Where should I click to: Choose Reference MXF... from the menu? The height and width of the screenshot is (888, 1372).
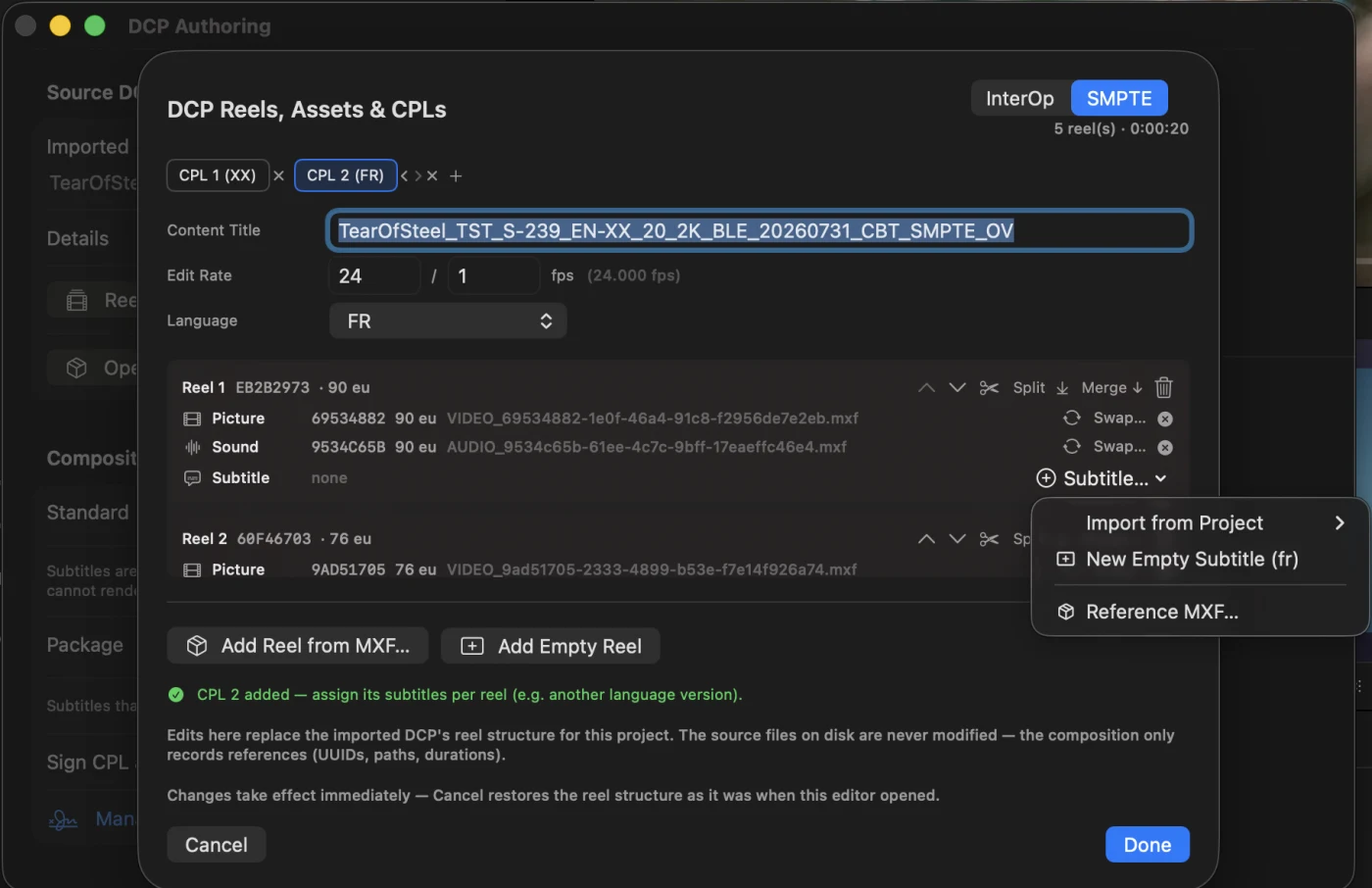pyautogui.click(x=1200, y=612)
